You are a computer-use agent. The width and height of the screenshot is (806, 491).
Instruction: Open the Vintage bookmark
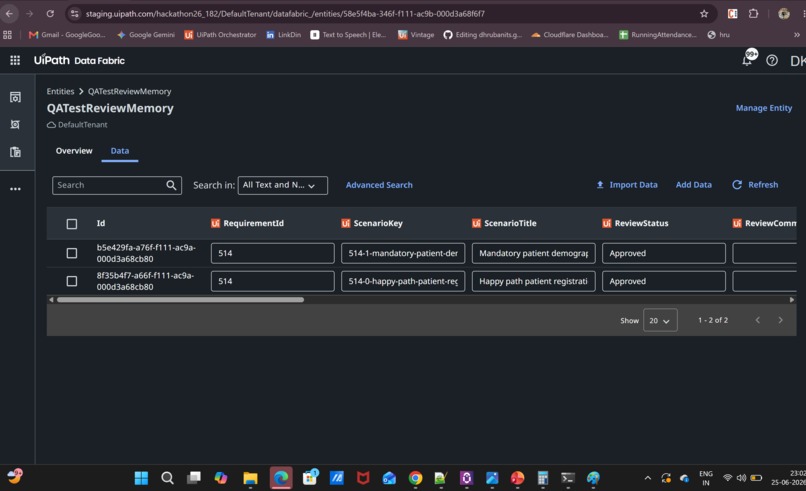click(x=416, y=35)
